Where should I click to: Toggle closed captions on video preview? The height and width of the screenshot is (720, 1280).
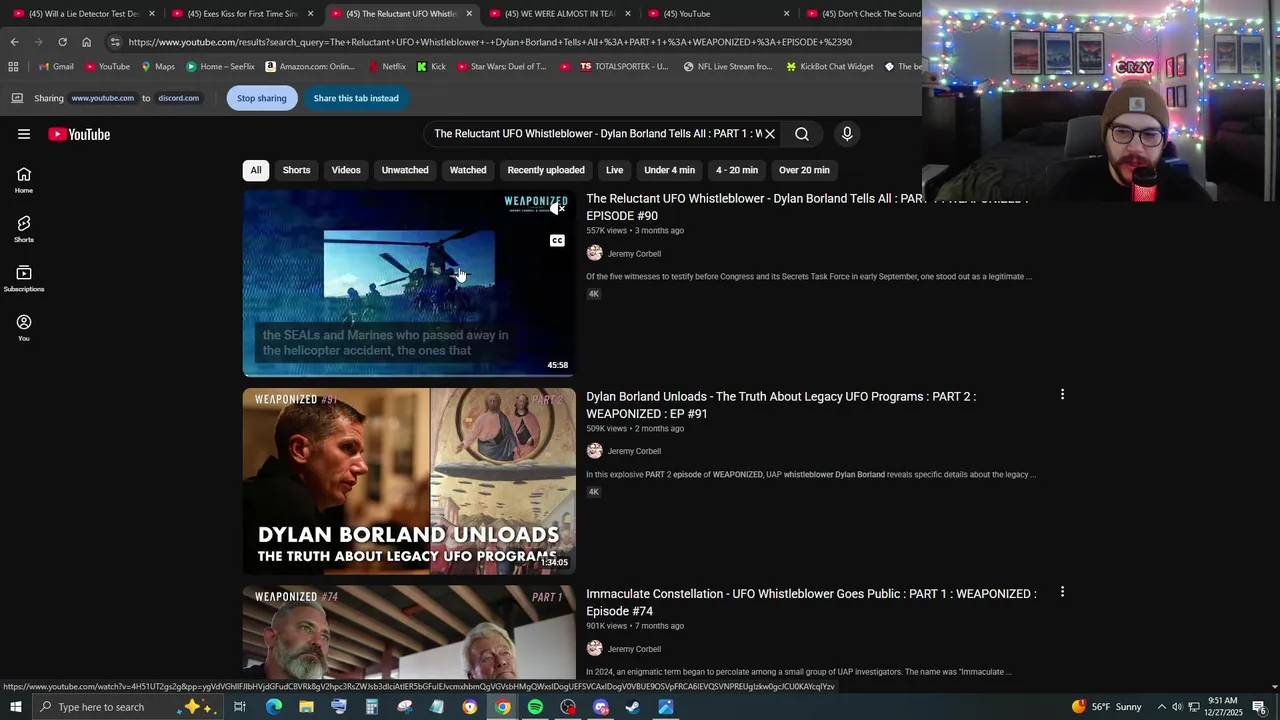[x=557, y=241]
